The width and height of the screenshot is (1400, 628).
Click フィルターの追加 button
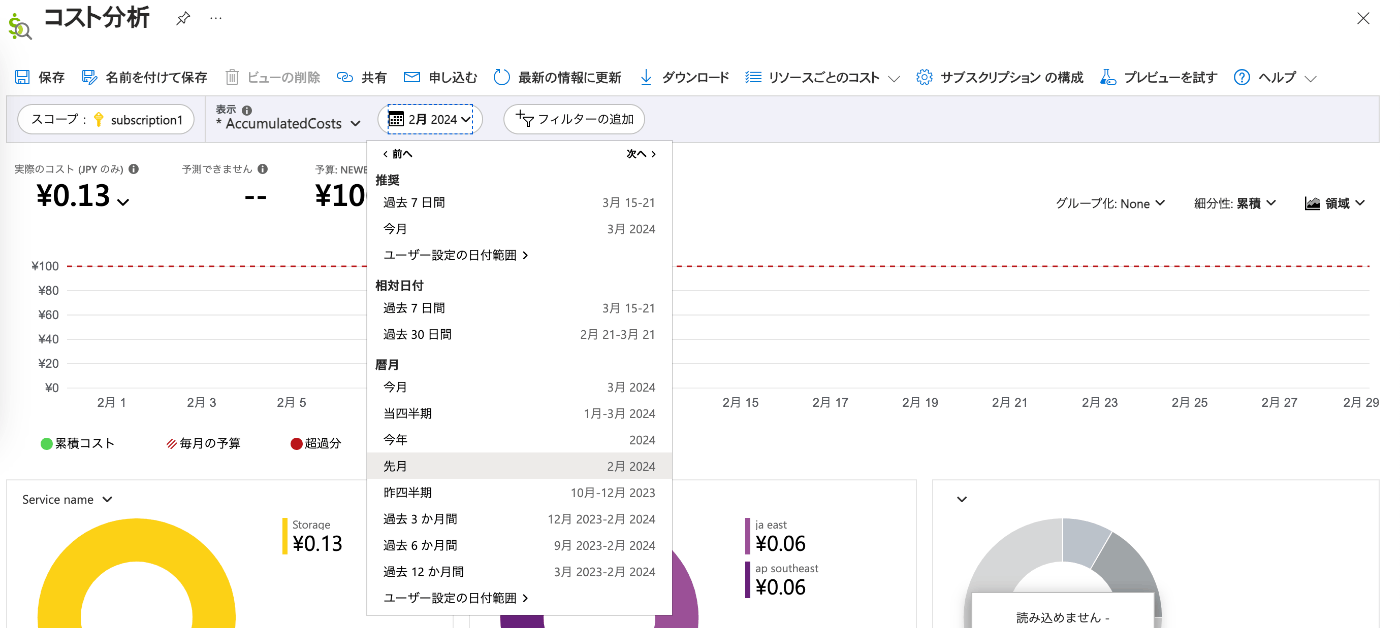574,119
